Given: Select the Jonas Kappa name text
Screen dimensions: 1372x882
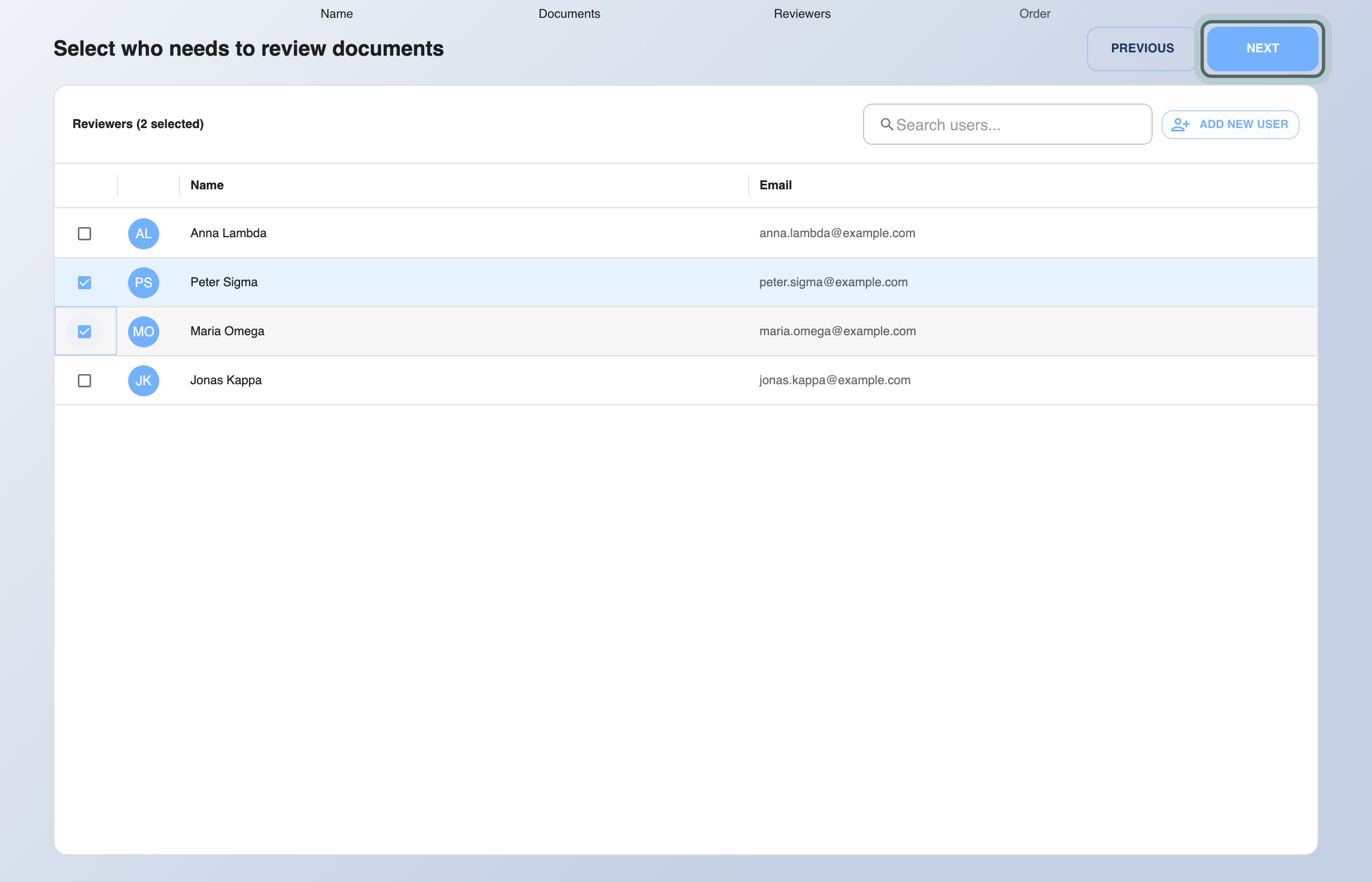Looking at the screenshot, I should (226, 380).
